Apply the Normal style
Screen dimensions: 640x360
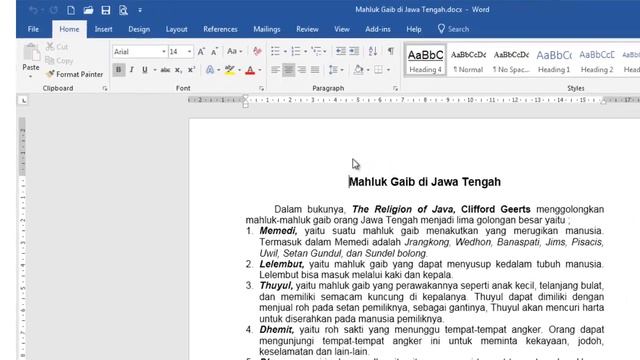[468, 60]
